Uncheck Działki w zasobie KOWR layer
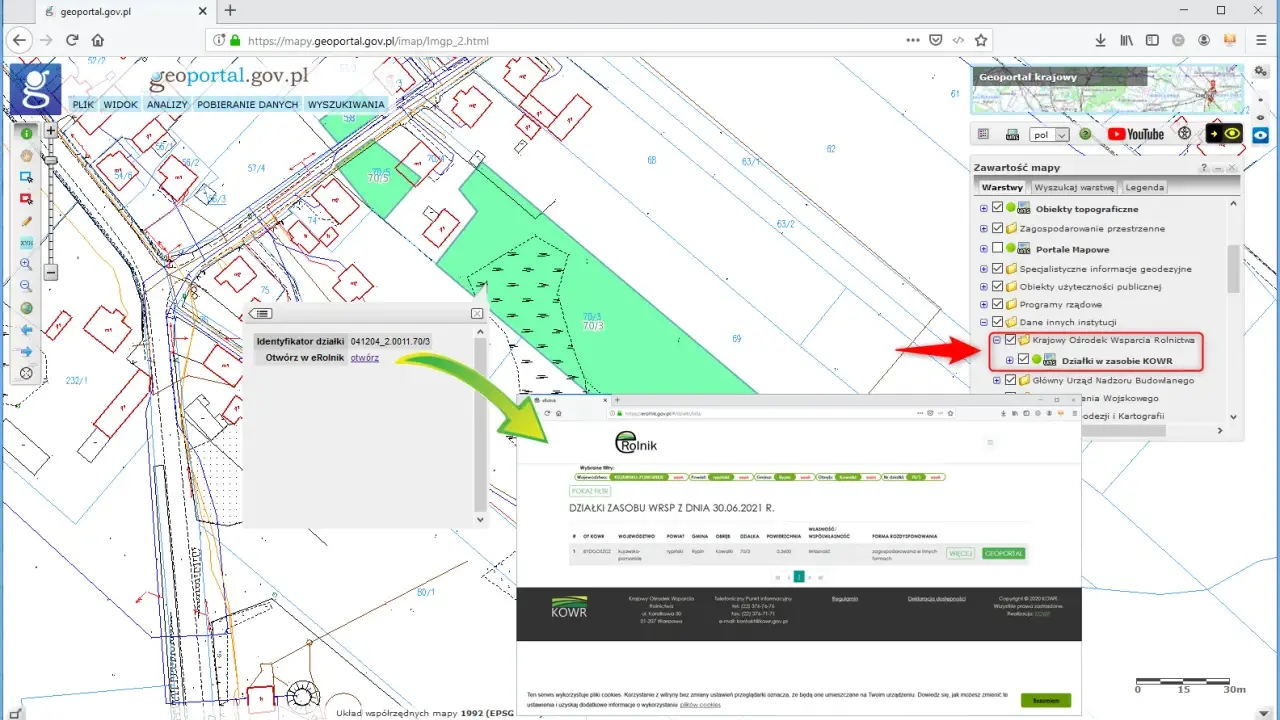The image size is (1280, 720). click(x=1023, y=360)
